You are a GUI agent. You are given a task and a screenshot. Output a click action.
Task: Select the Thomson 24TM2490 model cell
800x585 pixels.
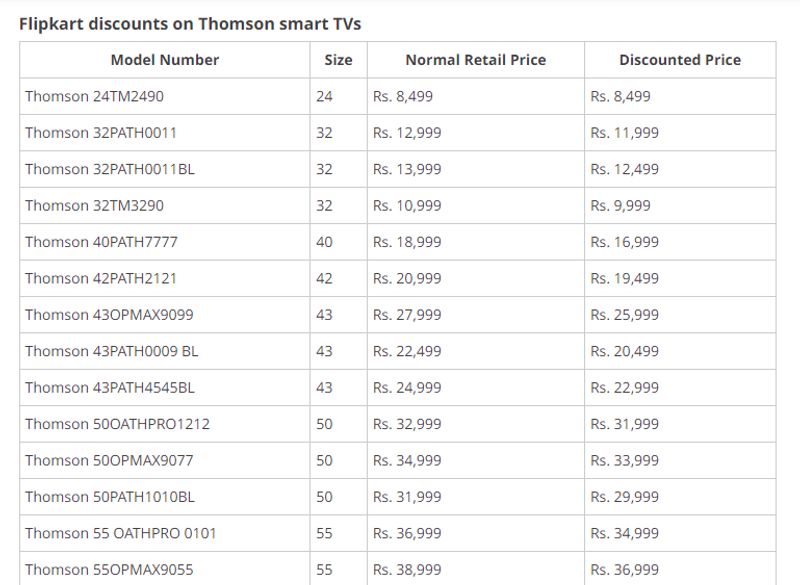click(94, 97)
